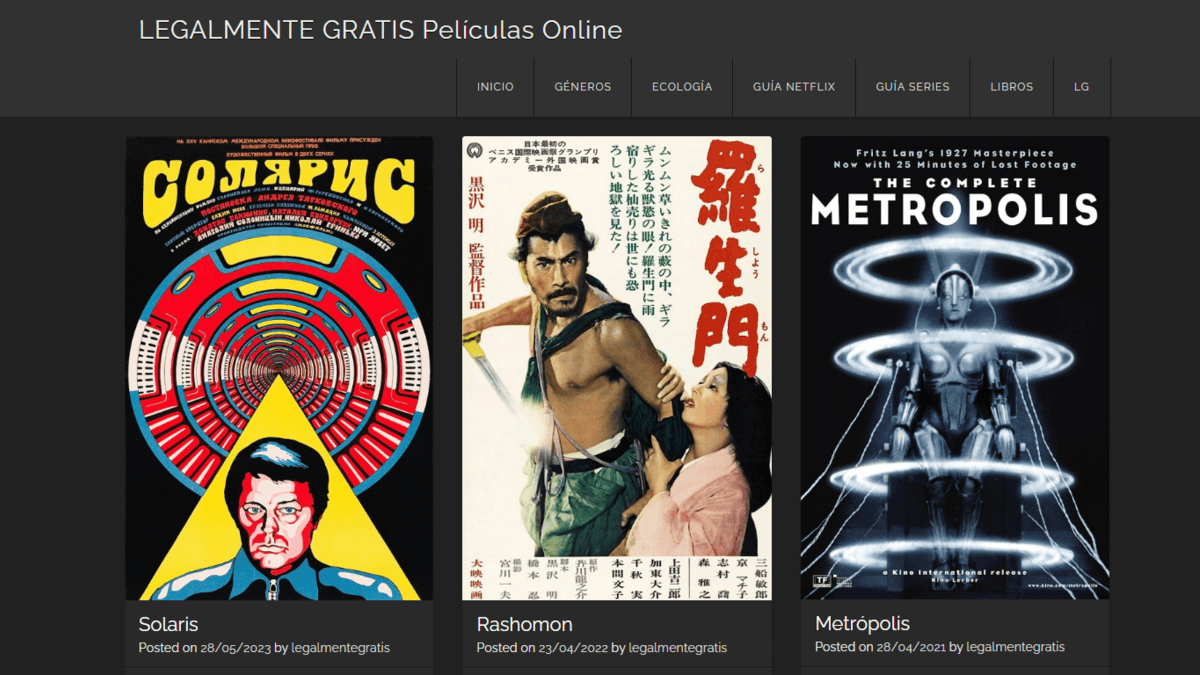This screenshot has width=1200, height=675.
Task: Open the INICIO menu item
Action: click(x=495, y=87)
